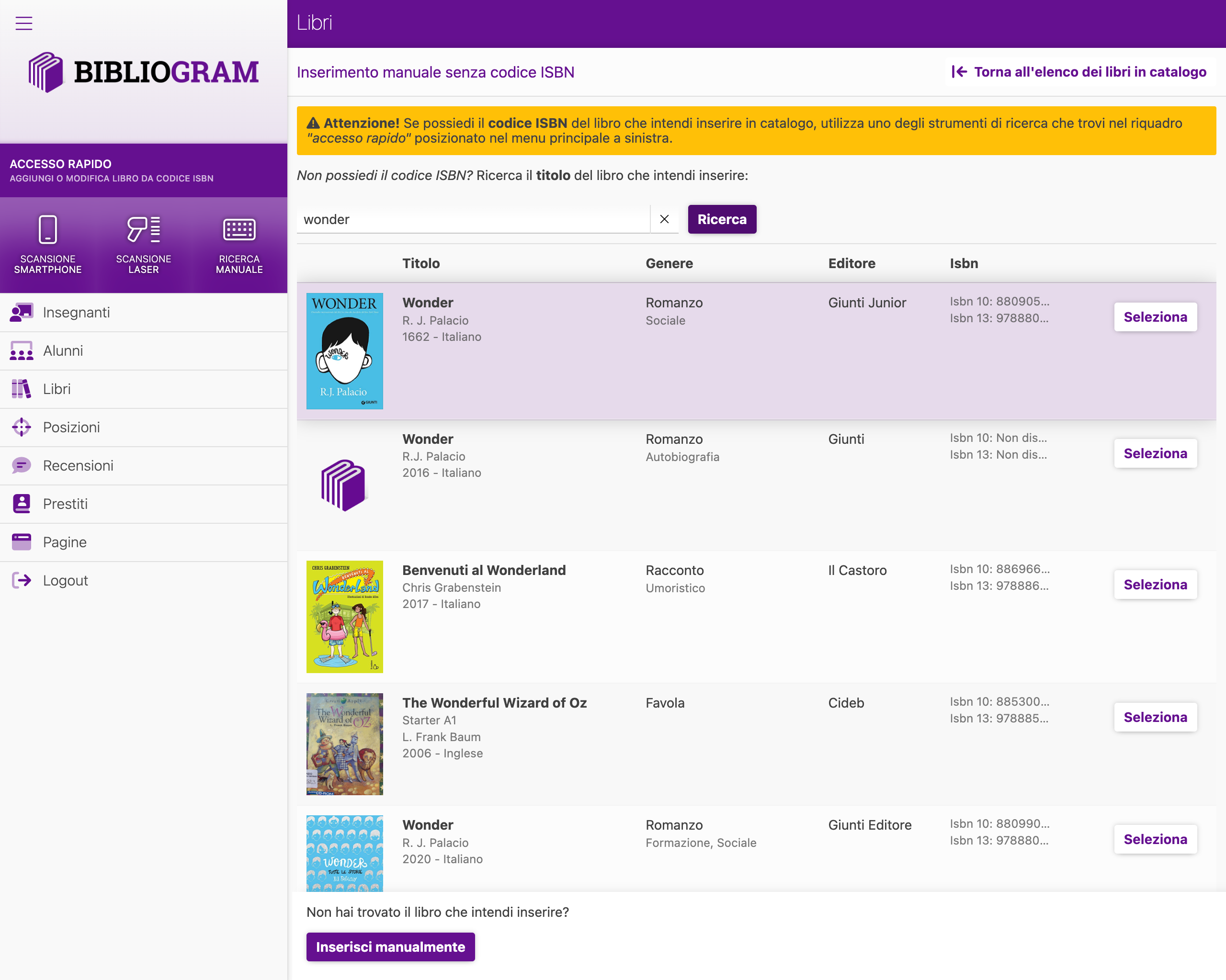The height and width of the screenshot is (980, 1226).
Task: Open the hamburger menu icon
Action: tap(23, 23)
